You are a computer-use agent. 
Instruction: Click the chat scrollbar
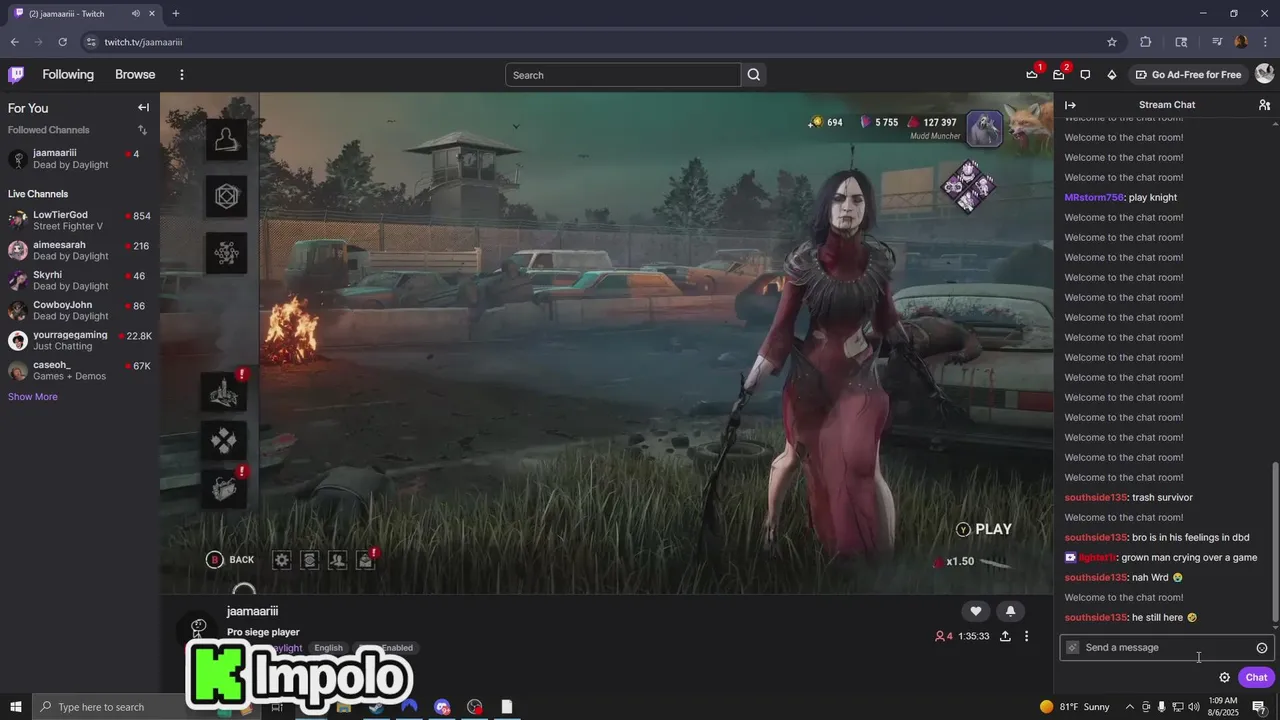pyautogui.click(x=1275, y=540)
